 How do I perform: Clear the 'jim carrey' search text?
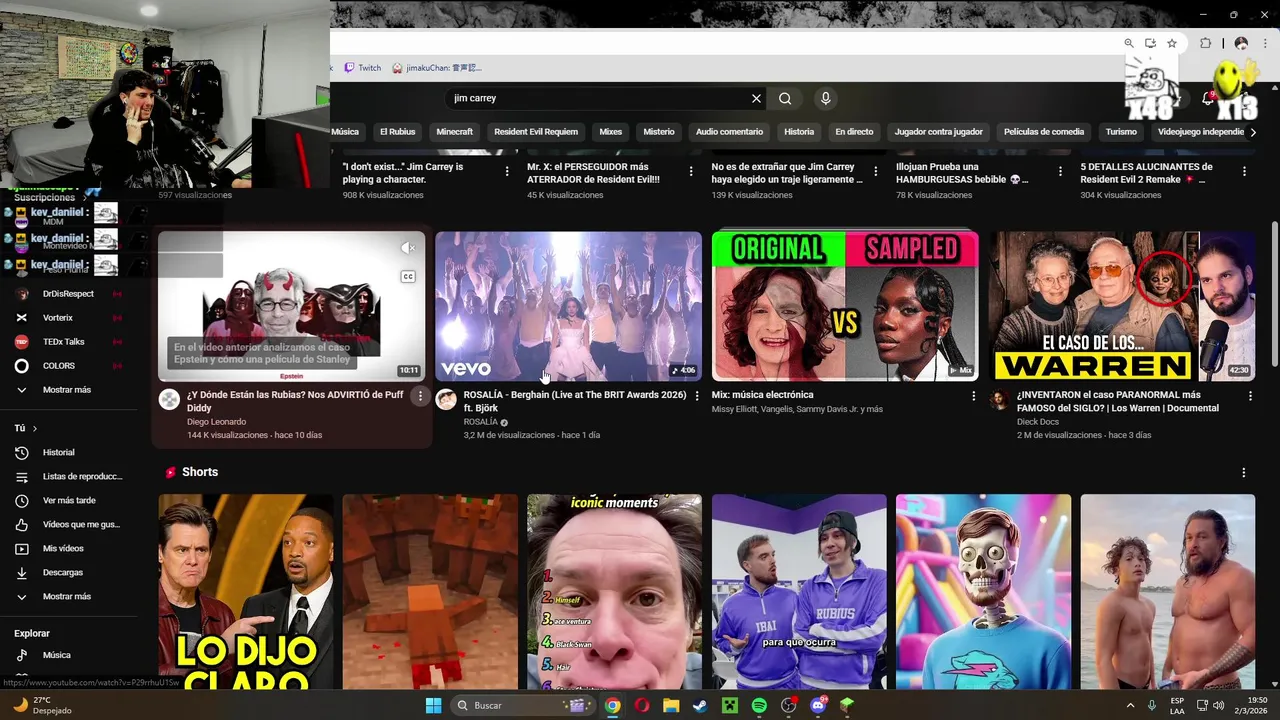coord(756,98)
